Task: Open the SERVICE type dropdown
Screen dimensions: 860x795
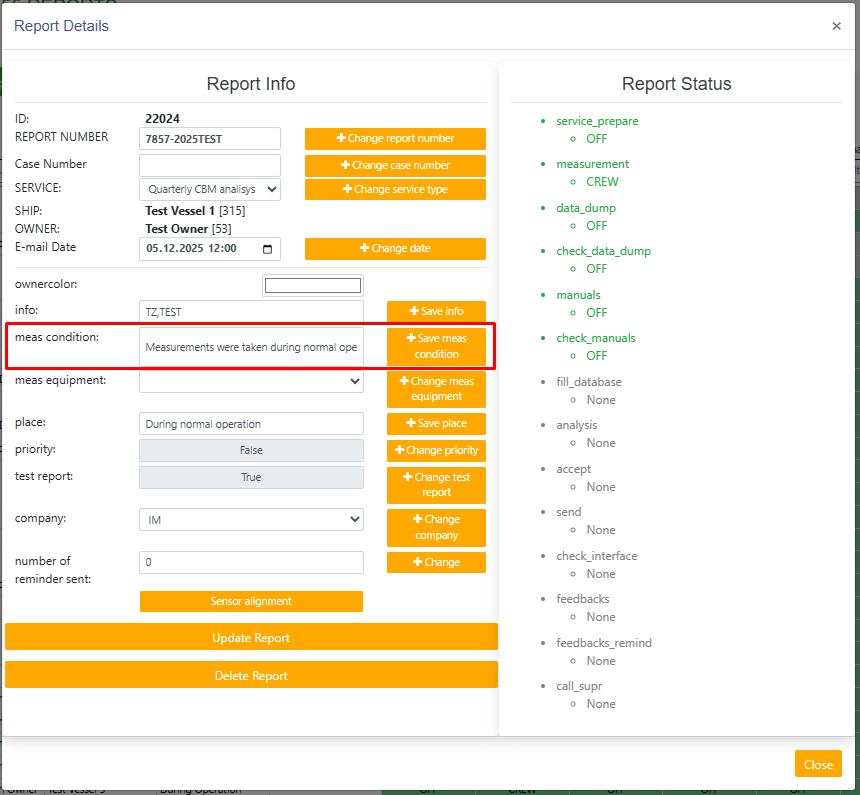Action: click(x=210, y=189)
